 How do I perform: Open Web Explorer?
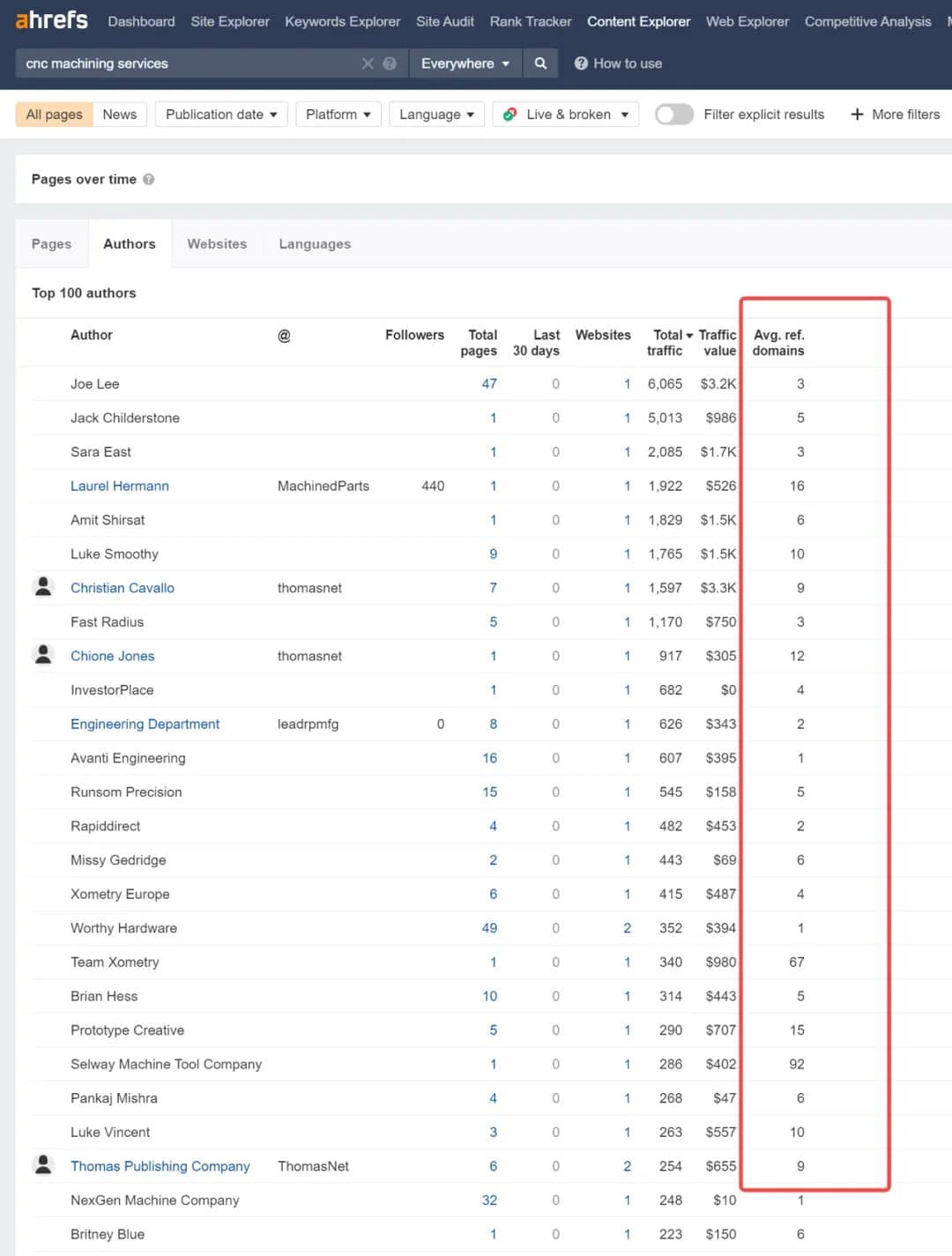pos(747,21)
